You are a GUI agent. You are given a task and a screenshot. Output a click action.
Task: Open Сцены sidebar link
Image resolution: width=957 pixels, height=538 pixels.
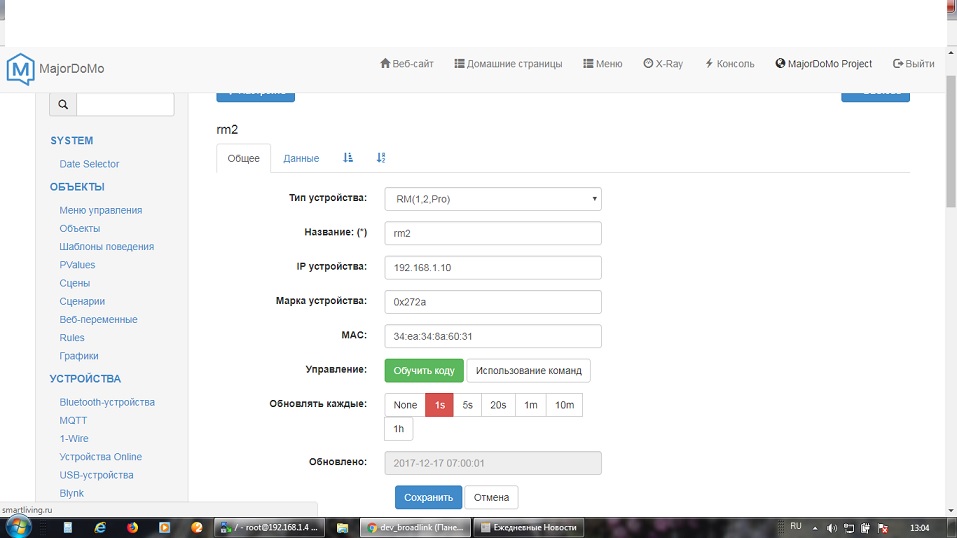(74, 283)
